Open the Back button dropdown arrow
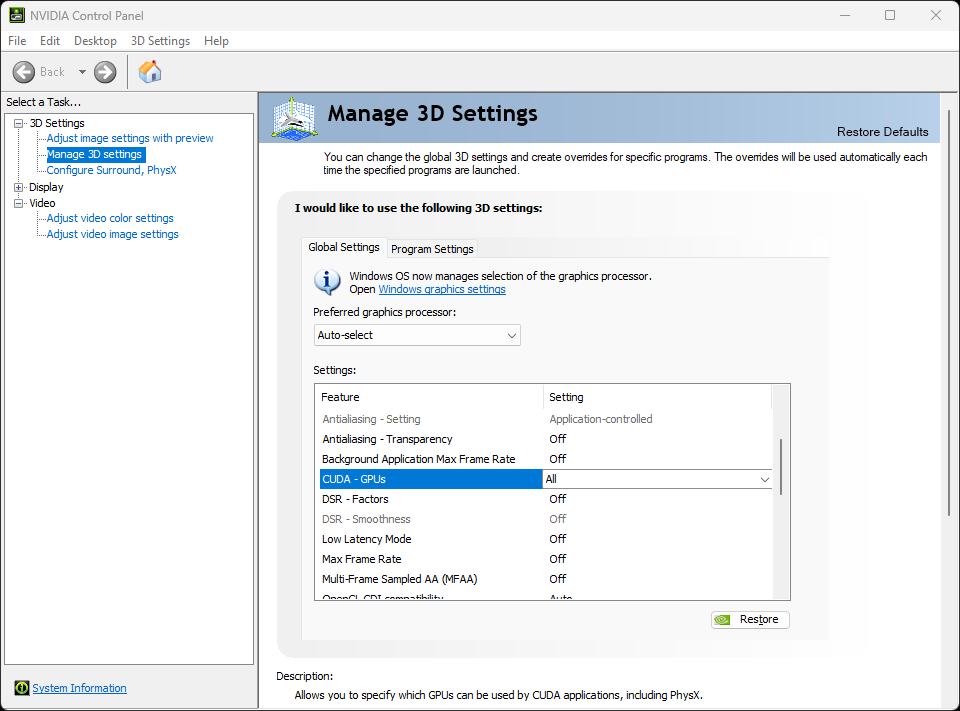960x711 pixels. point(82,71)
